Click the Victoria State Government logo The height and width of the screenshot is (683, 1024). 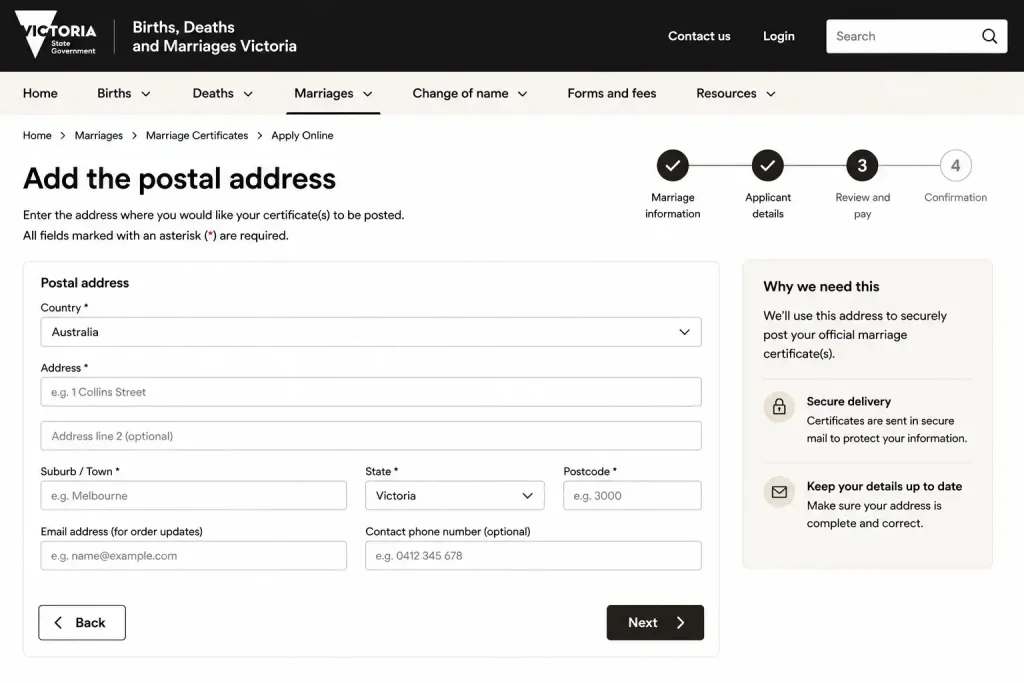(x=56, y=35)
